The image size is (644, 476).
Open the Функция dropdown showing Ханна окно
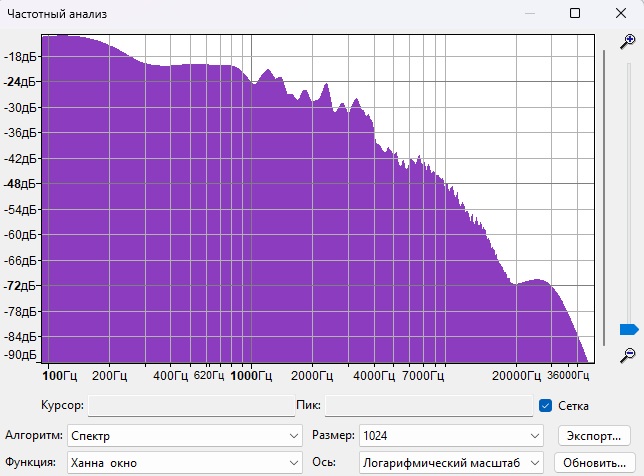[x=185, y=463]
